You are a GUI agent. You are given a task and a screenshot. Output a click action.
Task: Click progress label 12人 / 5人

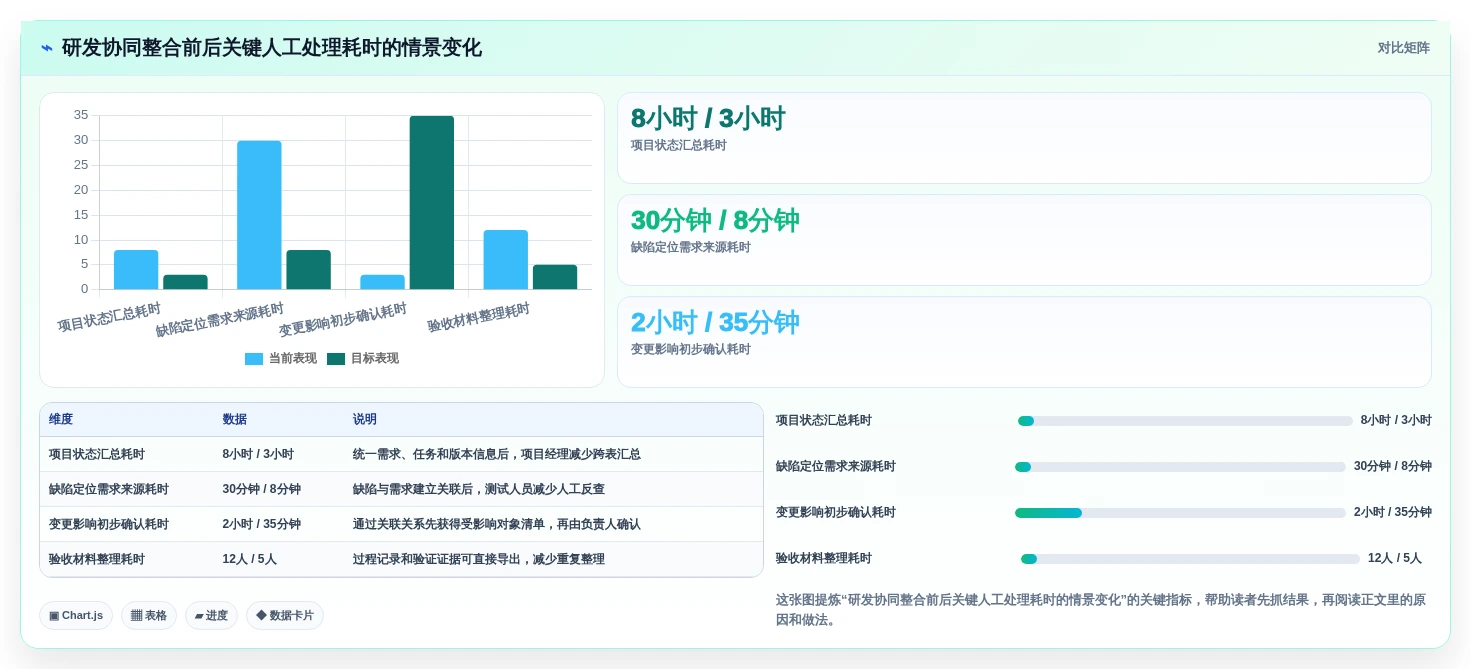1395,559
